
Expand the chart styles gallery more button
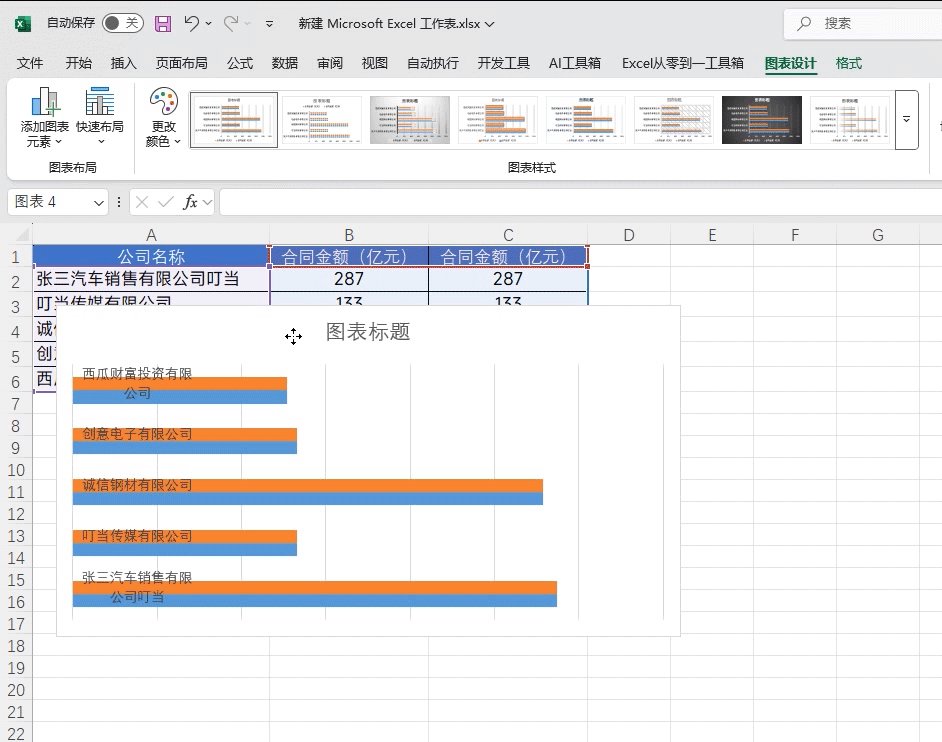(906, 119)
